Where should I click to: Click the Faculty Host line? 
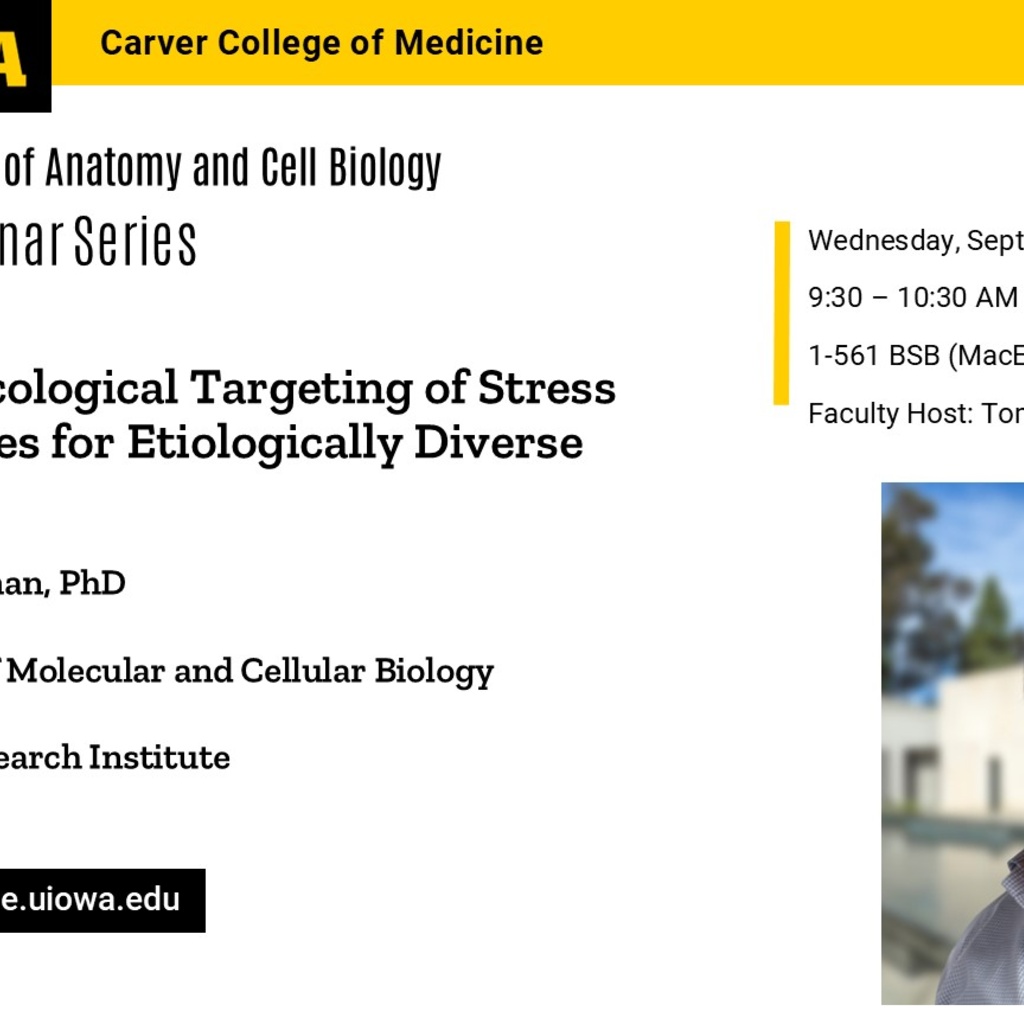tap(916, 413)
